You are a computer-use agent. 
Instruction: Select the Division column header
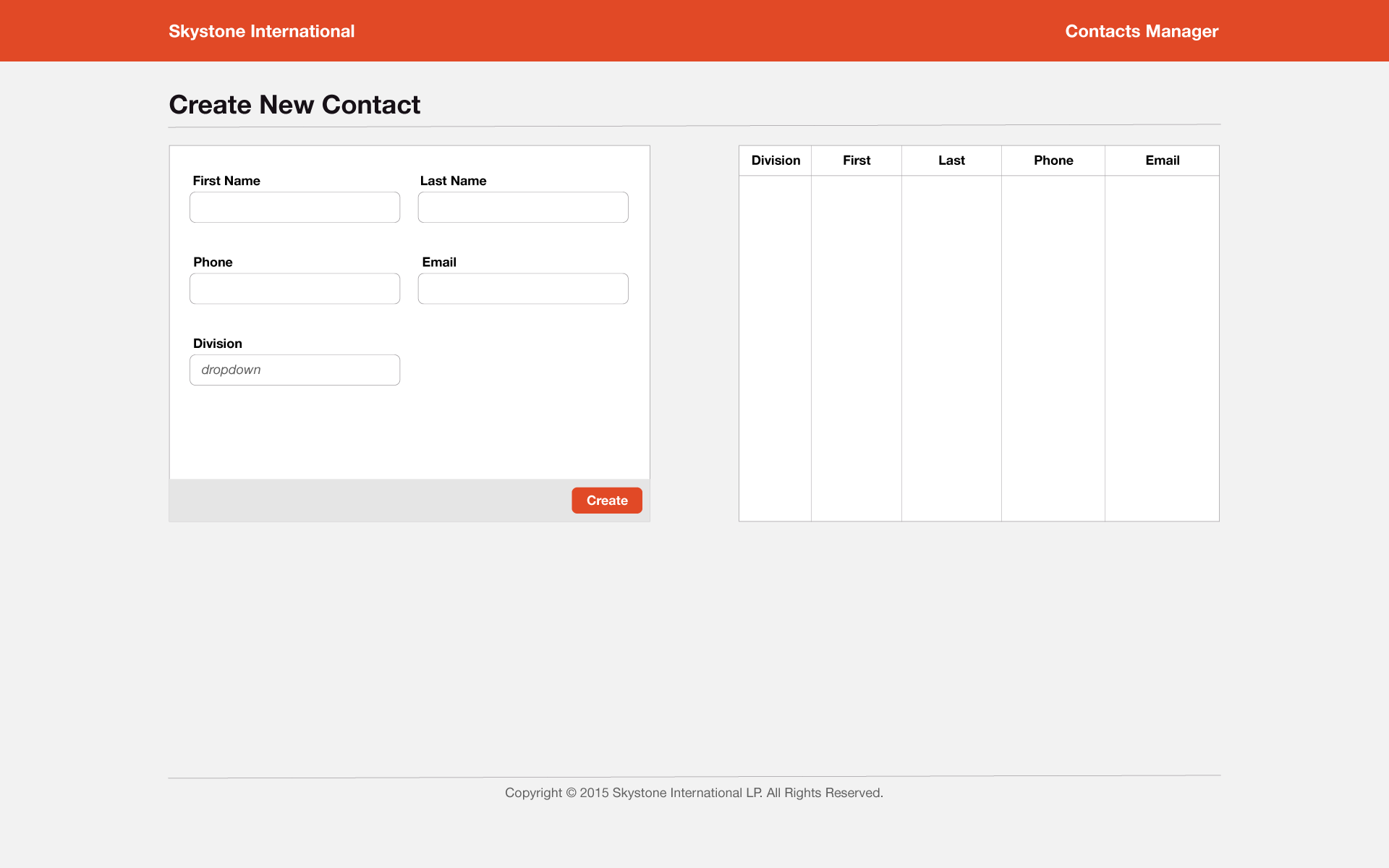tap(776, 161)
